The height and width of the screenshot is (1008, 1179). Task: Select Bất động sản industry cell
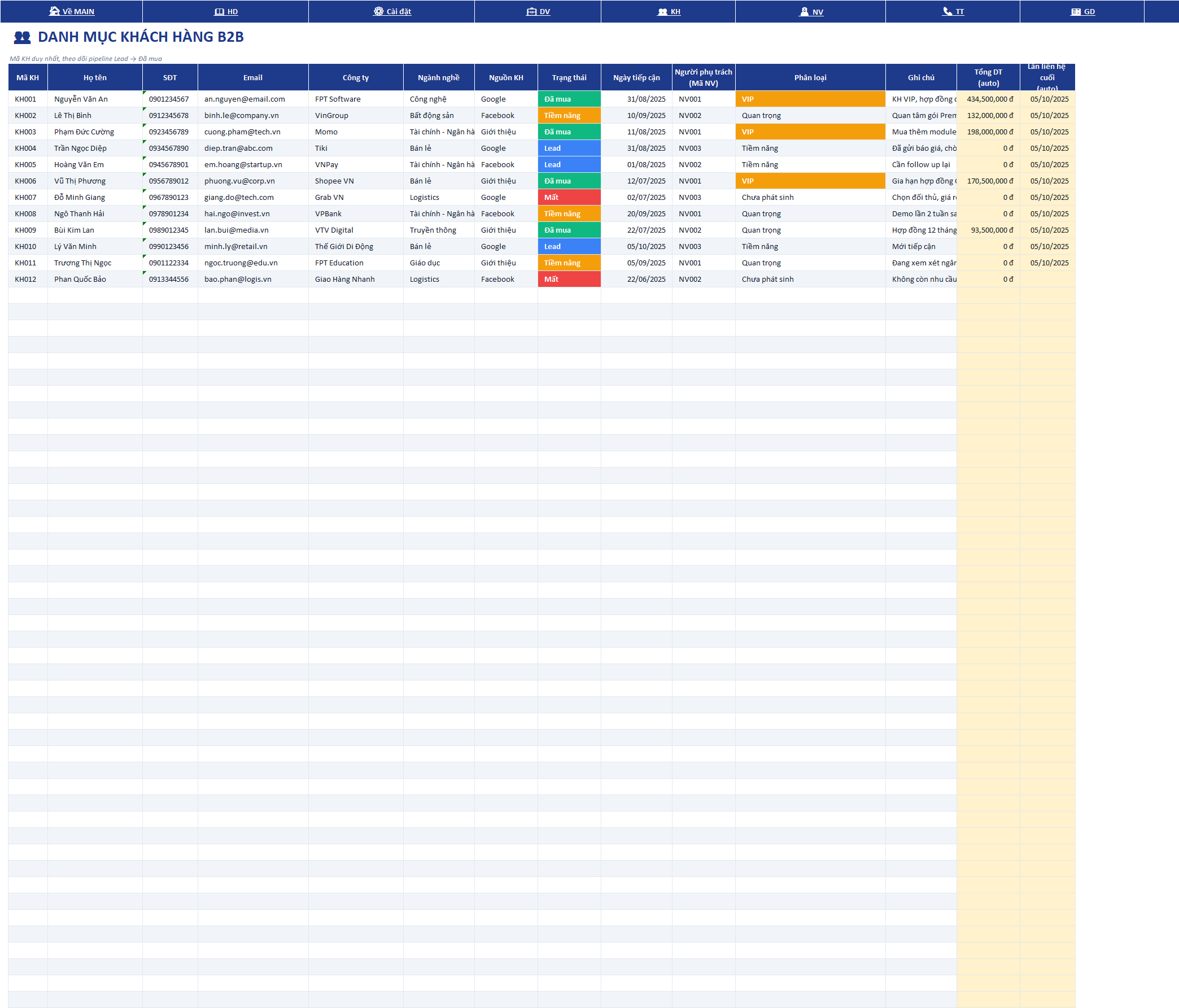click(439, 116)
